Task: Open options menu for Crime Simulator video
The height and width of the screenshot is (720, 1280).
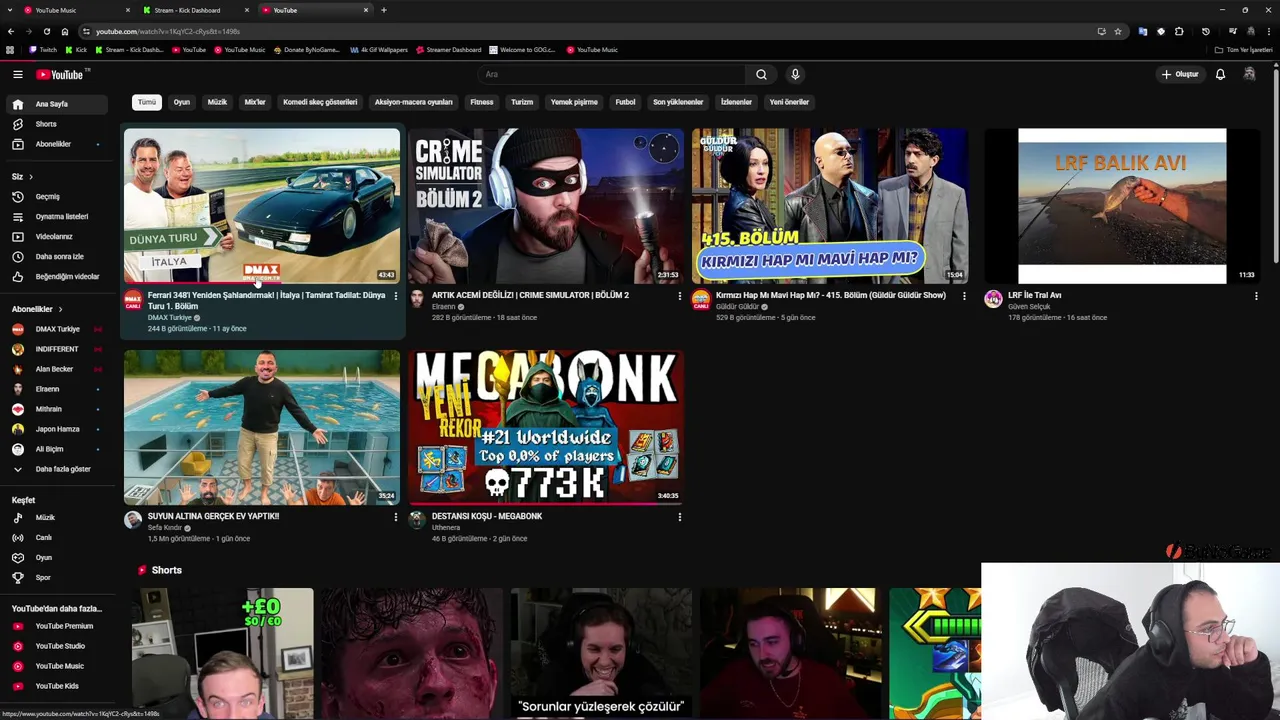Action: (679, 296)
